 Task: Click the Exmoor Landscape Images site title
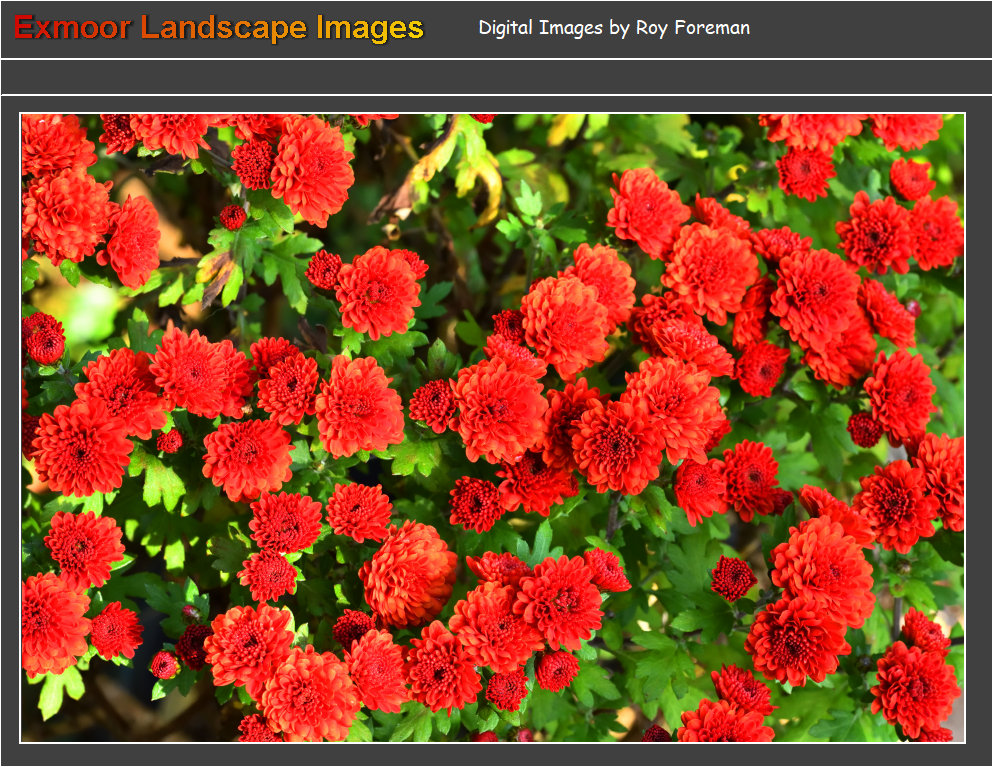(219, 28)
